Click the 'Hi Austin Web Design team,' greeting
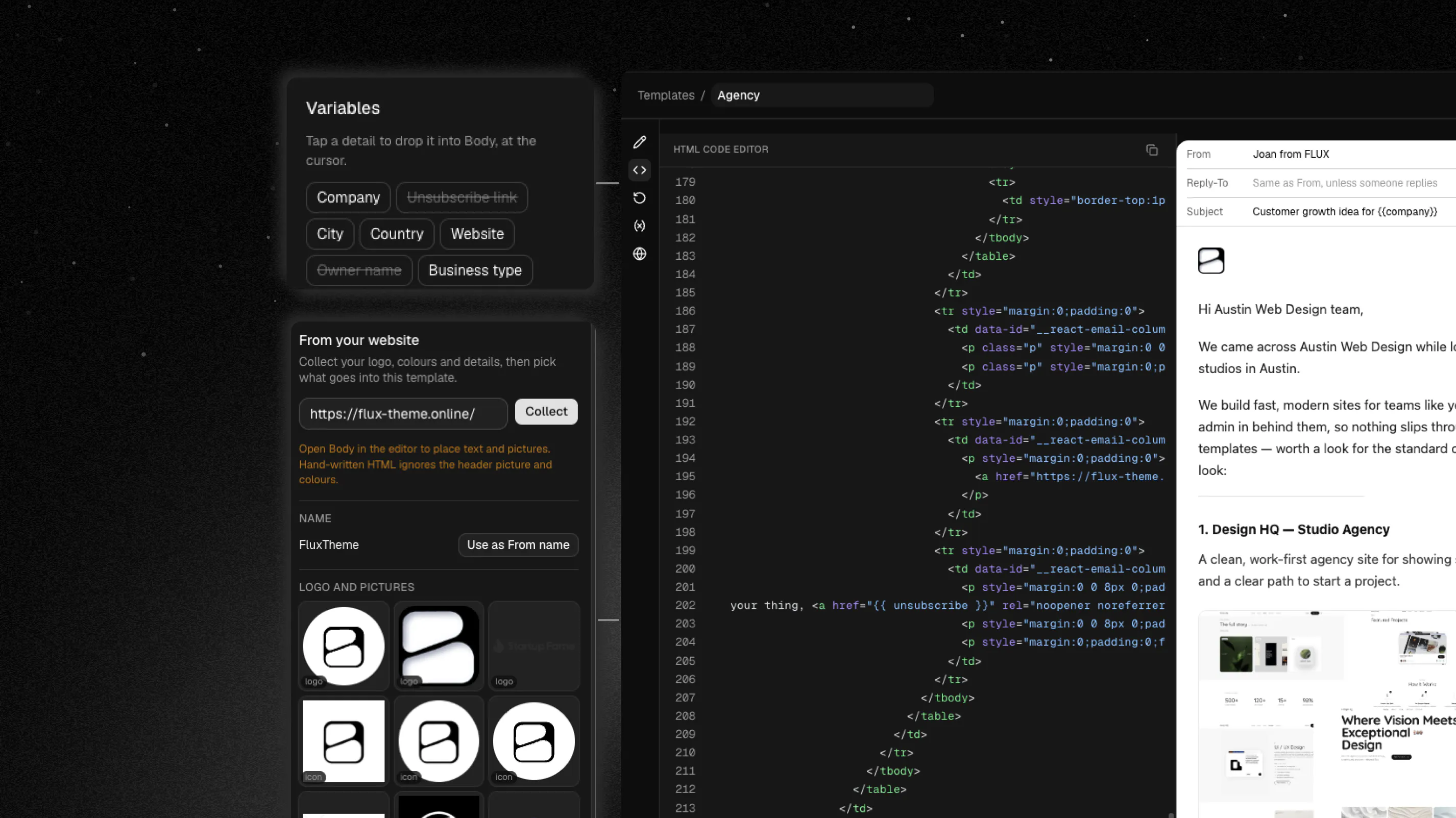Image resolution: width=1456 pixels, height=818 pixels. (x=1280, y=310)
